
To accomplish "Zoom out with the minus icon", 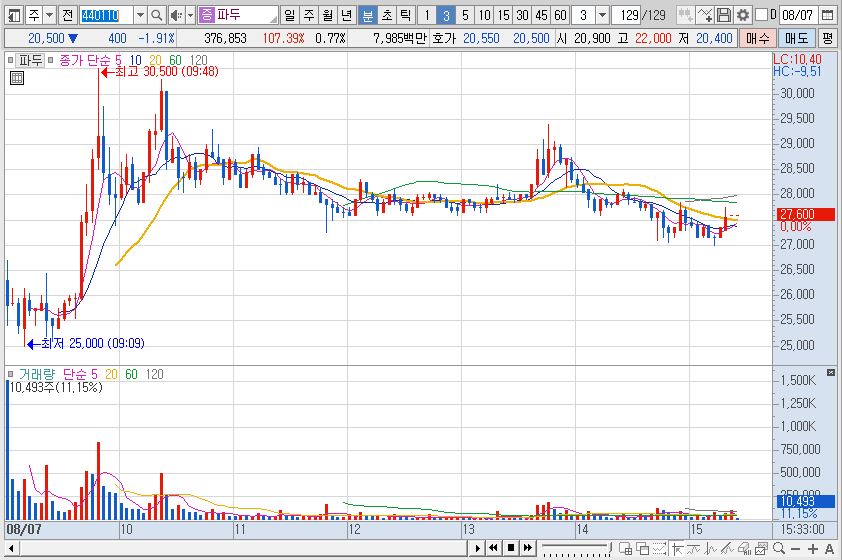I will click(x=796, y=548).
